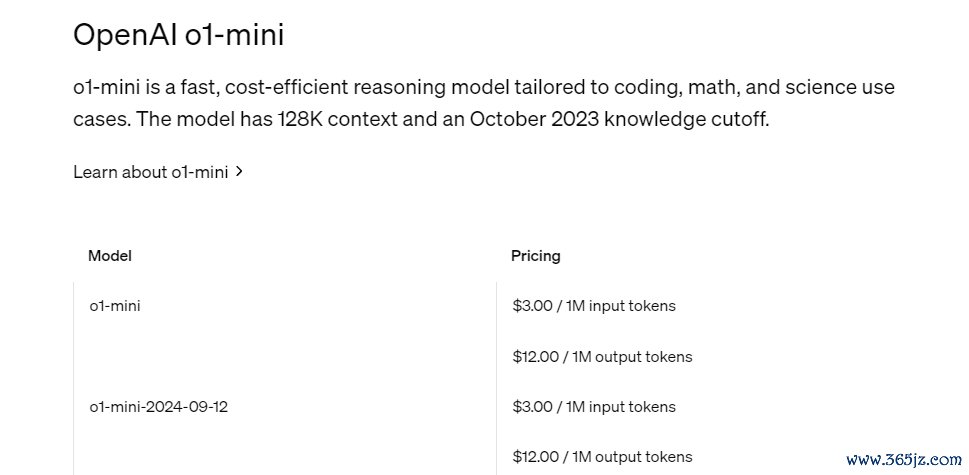Select the Model column header

[x=110, y=256]
